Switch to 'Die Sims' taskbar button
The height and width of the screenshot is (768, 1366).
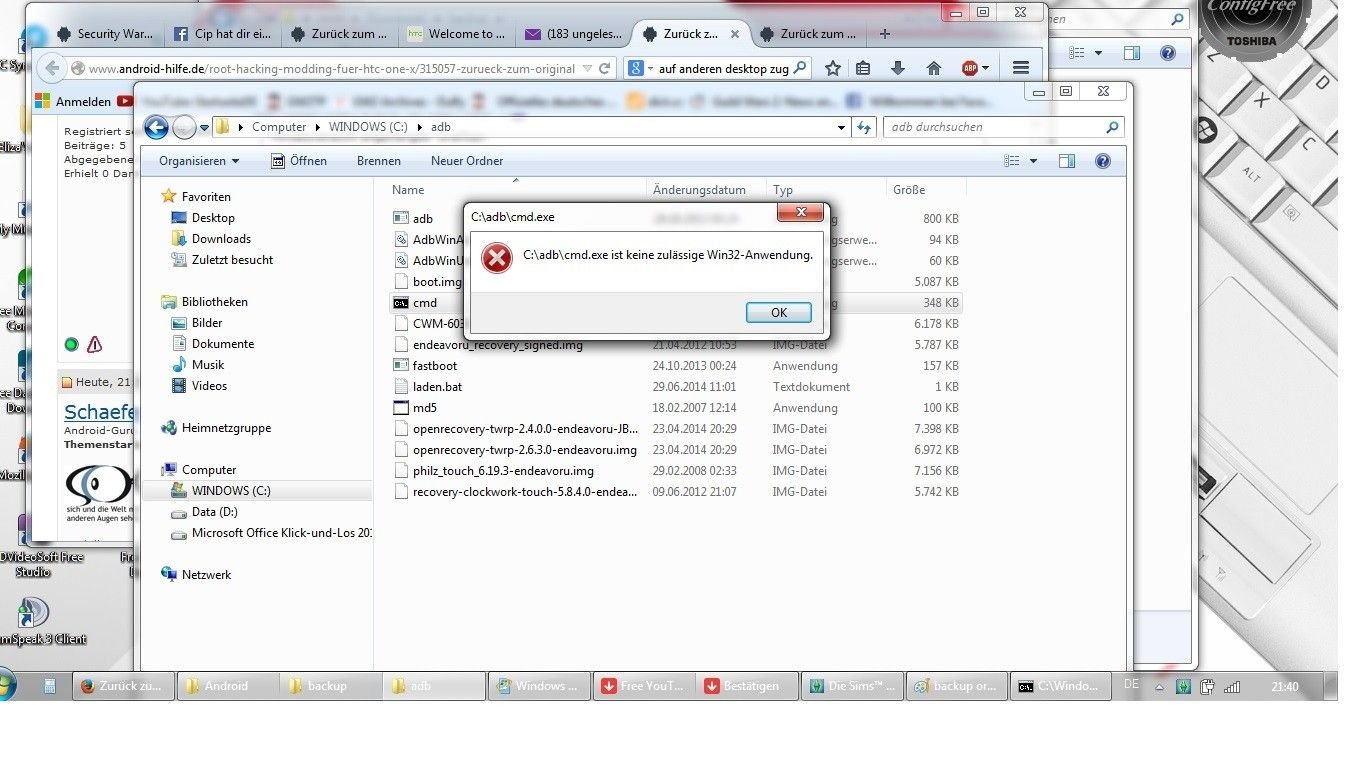[853, 686]
